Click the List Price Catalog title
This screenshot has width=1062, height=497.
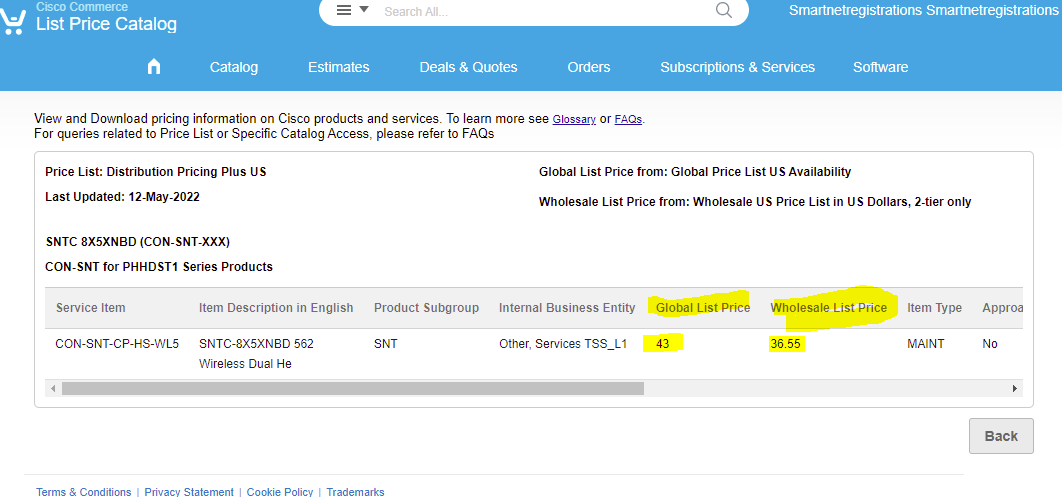(106, 24)
